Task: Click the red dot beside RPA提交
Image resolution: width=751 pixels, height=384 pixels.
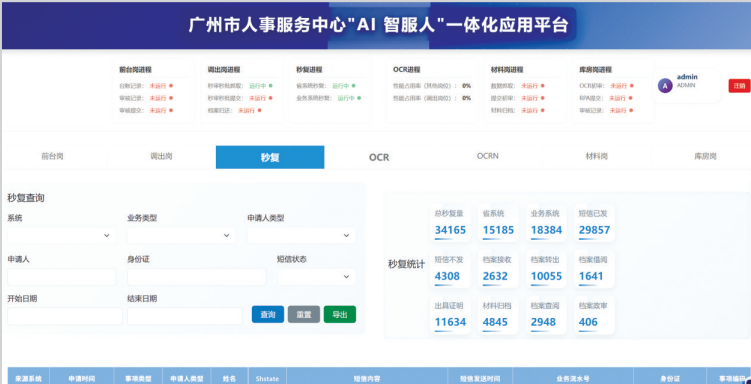Action: [631, 98]
